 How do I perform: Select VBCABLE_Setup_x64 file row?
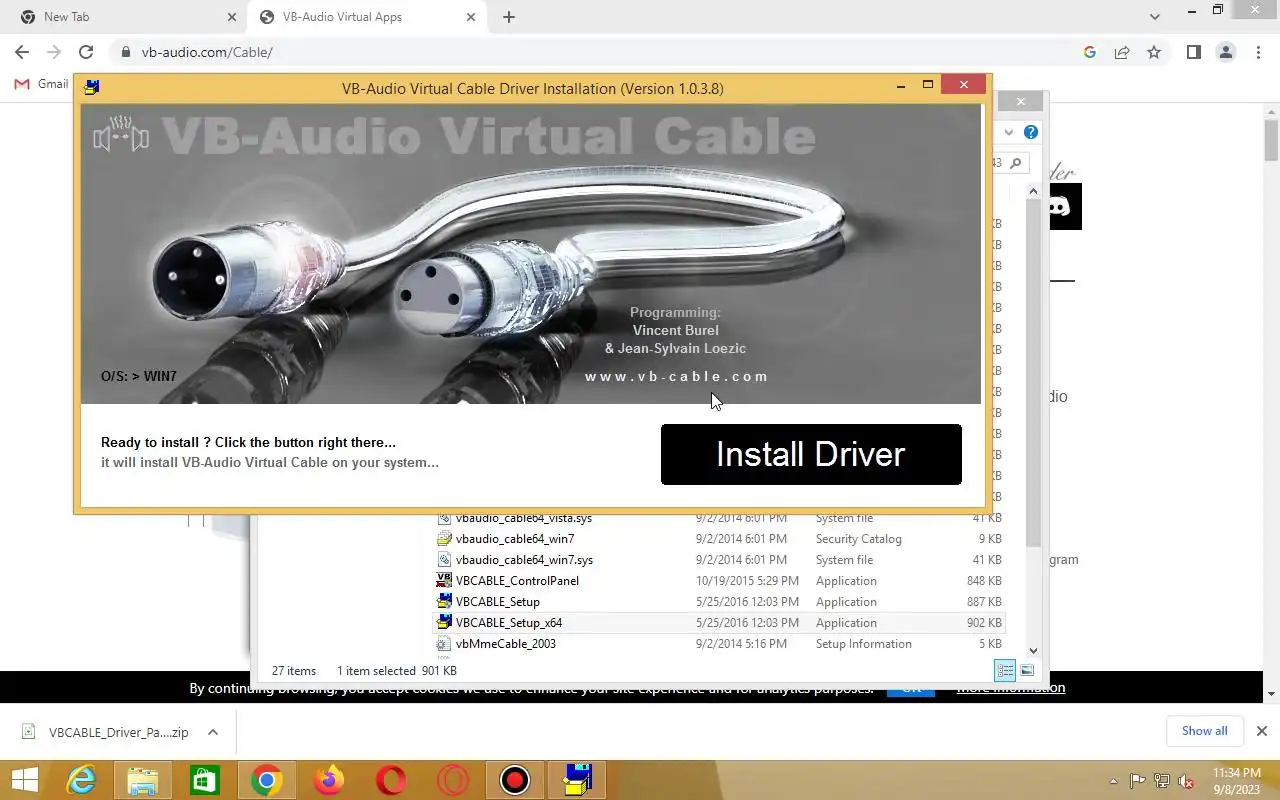pos(718,623)
